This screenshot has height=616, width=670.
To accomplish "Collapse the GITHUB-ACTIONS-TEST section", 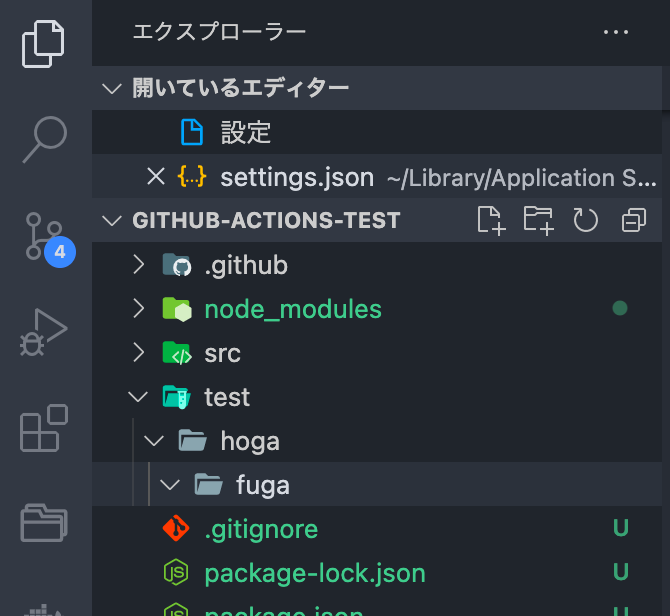I will pyautogui.click(x=112, y=220).
